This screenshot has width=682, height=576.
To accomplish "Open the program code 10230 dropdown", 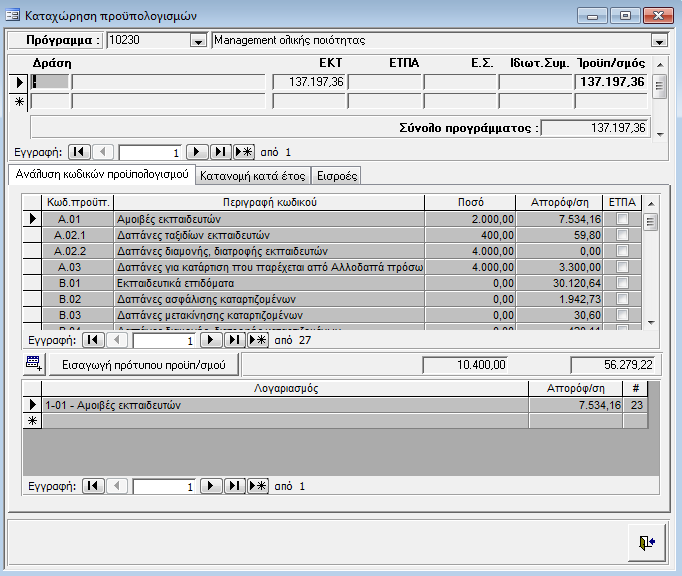I will (197, 41).
